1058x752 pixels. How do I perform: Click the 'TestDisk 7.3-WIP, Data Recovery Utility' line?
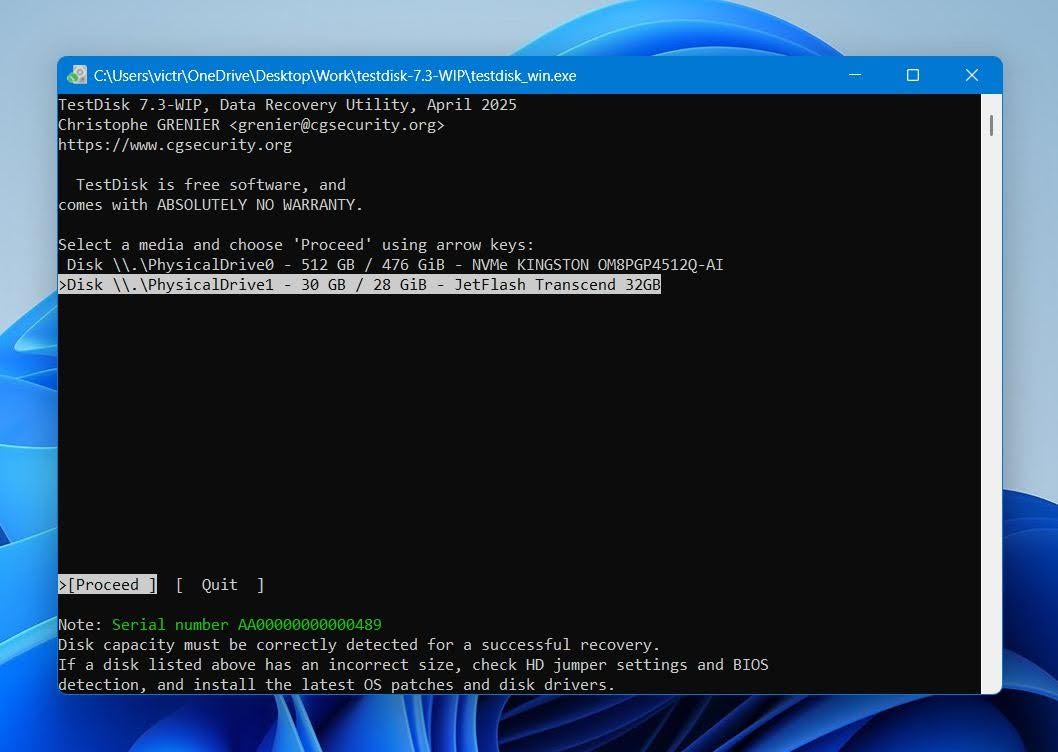[x=287, y=105]
